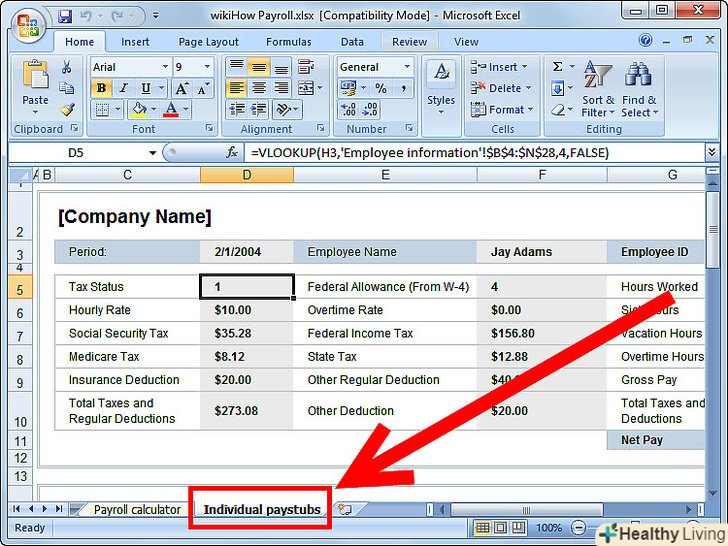Apply Comma Style number format

pyautogui.click(x=403, y=88)
